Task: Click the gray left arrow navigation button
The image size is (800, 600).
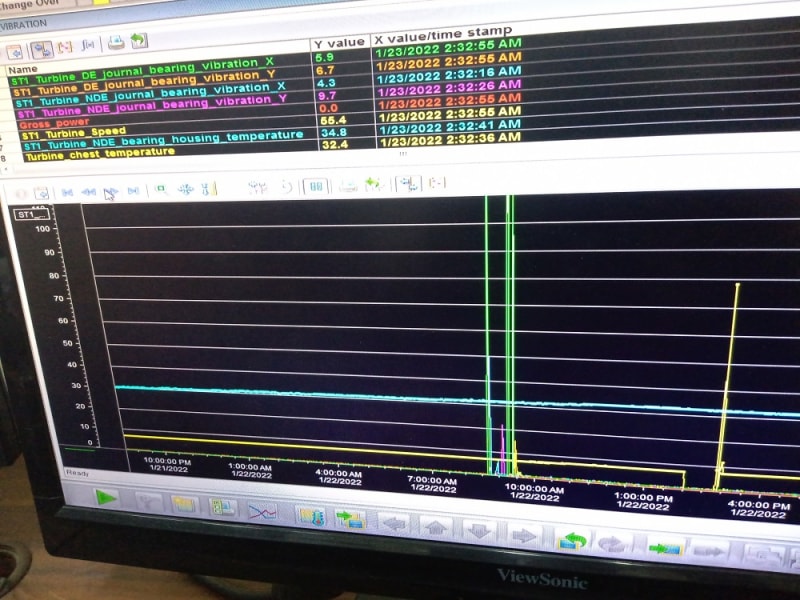Action: (x=393, y=524)
